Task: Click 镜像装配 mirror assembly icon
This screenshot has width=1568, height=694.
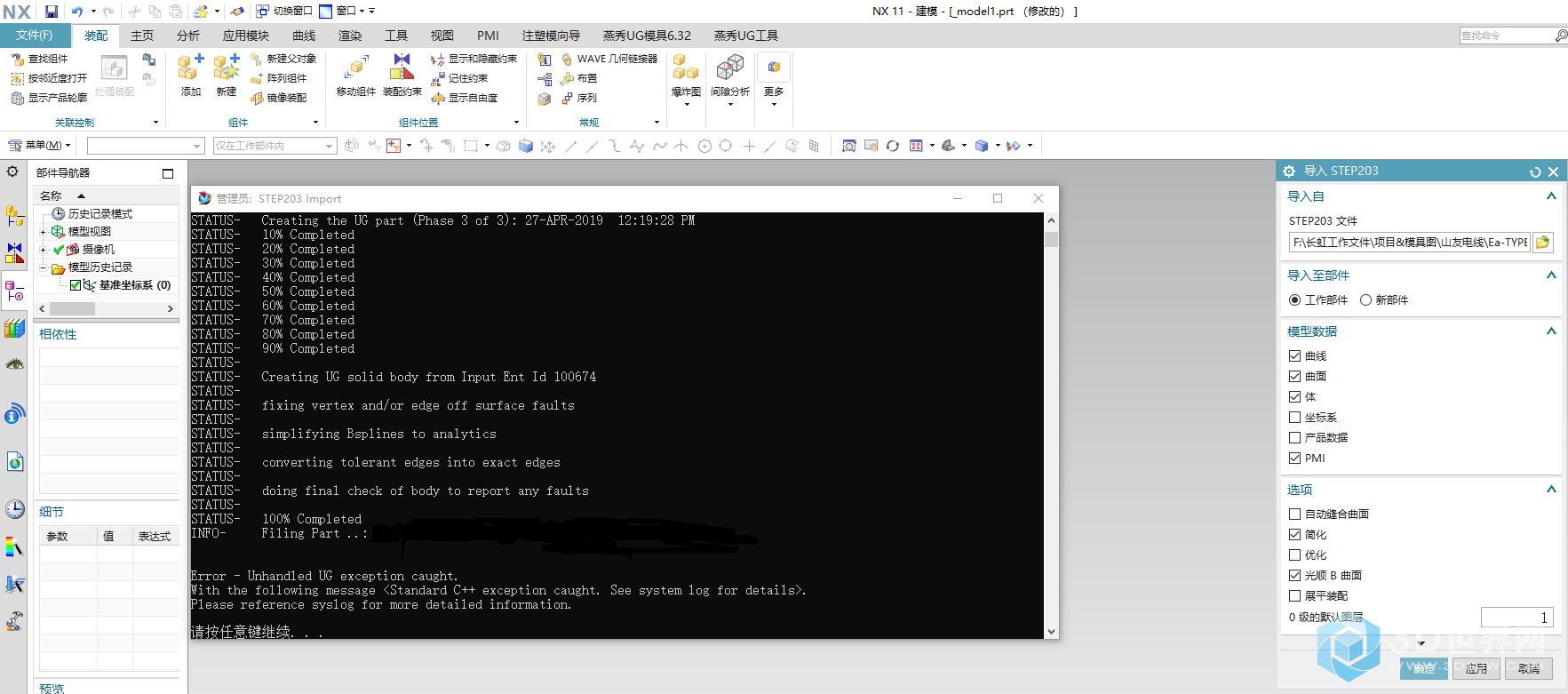Action: tap(278, 98)
